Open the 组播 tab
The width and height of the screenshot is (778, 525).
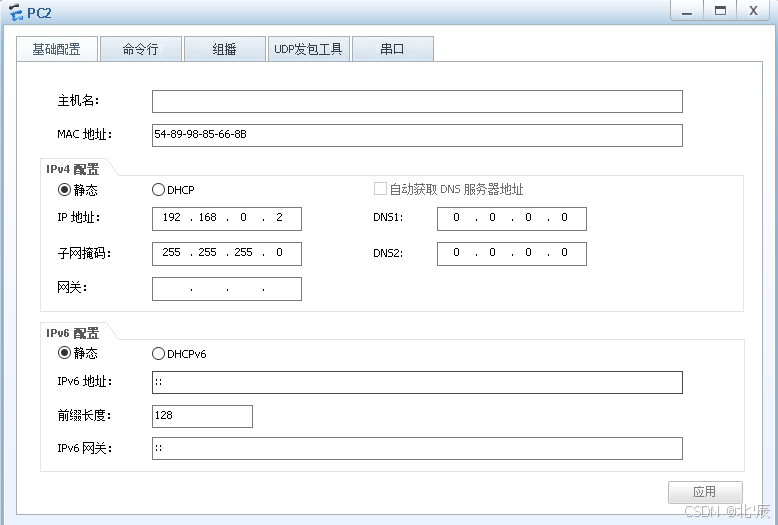pos(224,49)
